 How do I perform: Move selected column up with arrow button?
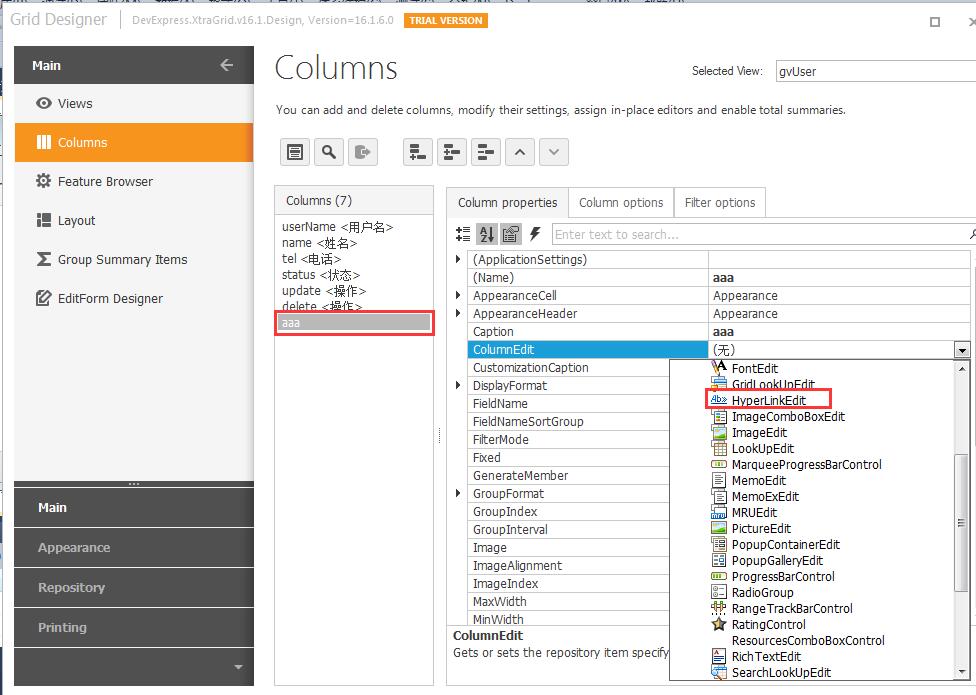[x=520, y=152]
